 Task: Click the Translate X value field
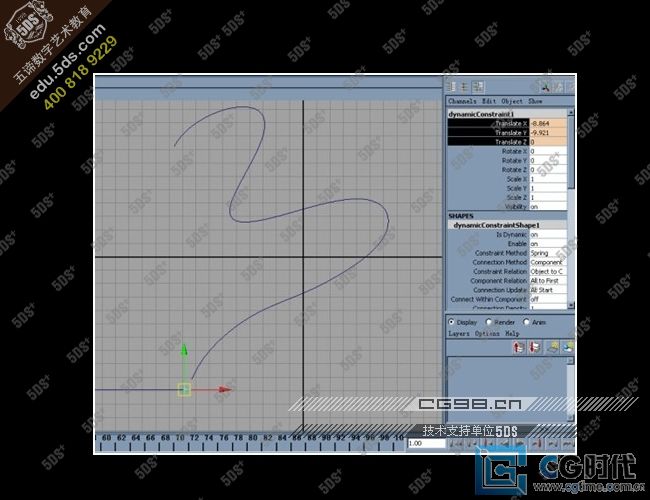pyautogui.click(x=548, y=124)
